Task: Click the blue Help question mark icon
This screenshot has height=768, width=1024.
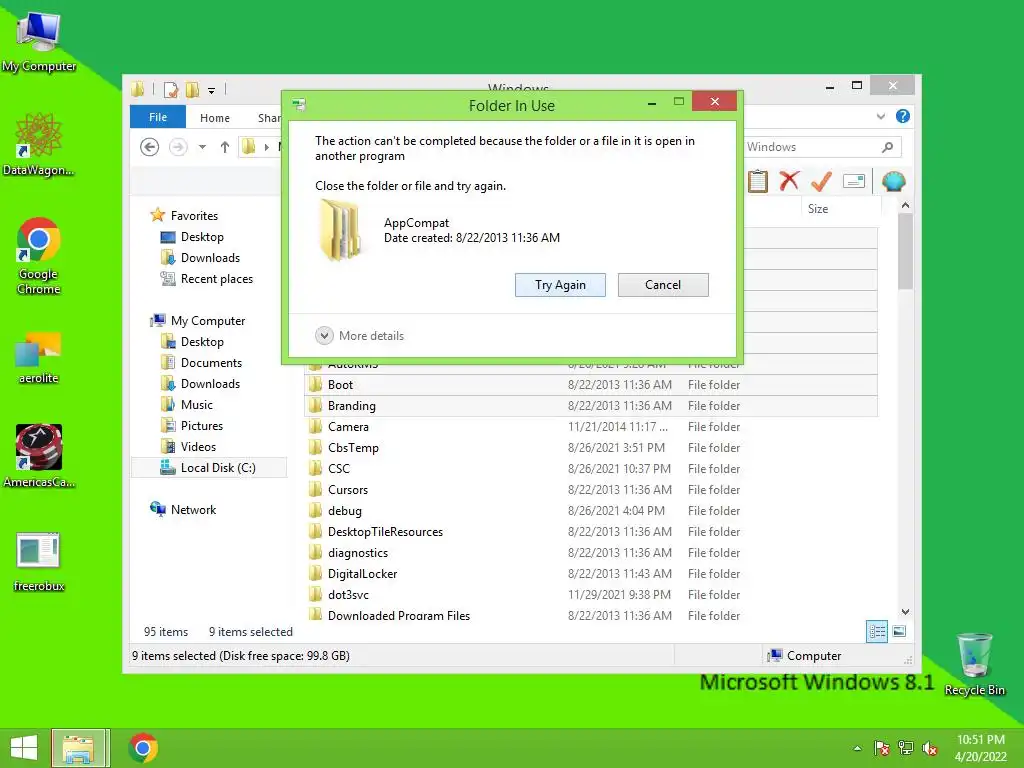Action: 903,116
